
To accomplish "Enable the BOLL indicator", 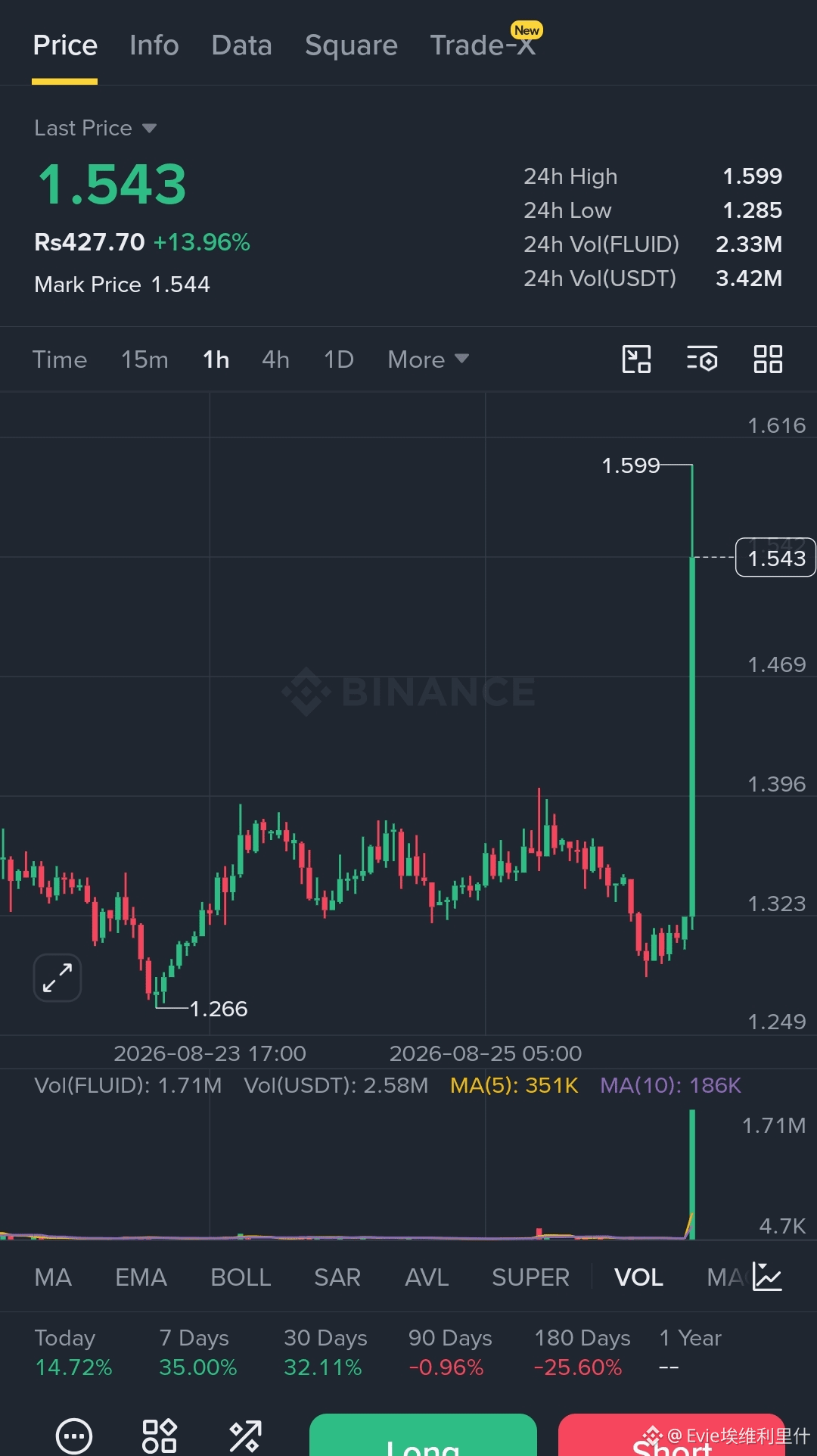I will click(241, 1277).
